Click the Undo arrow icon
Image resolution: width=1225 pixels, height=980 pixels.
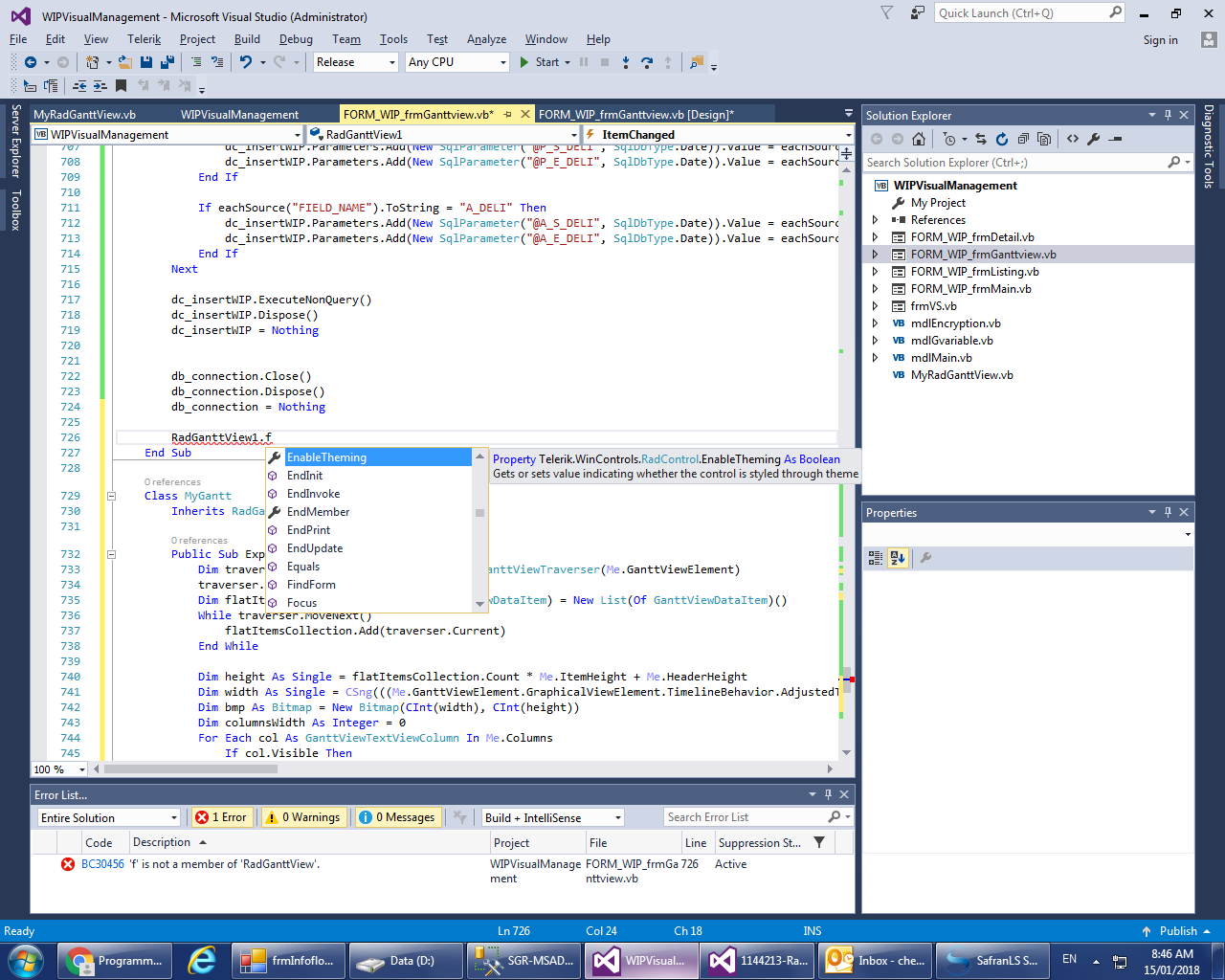tap(246, 62)
